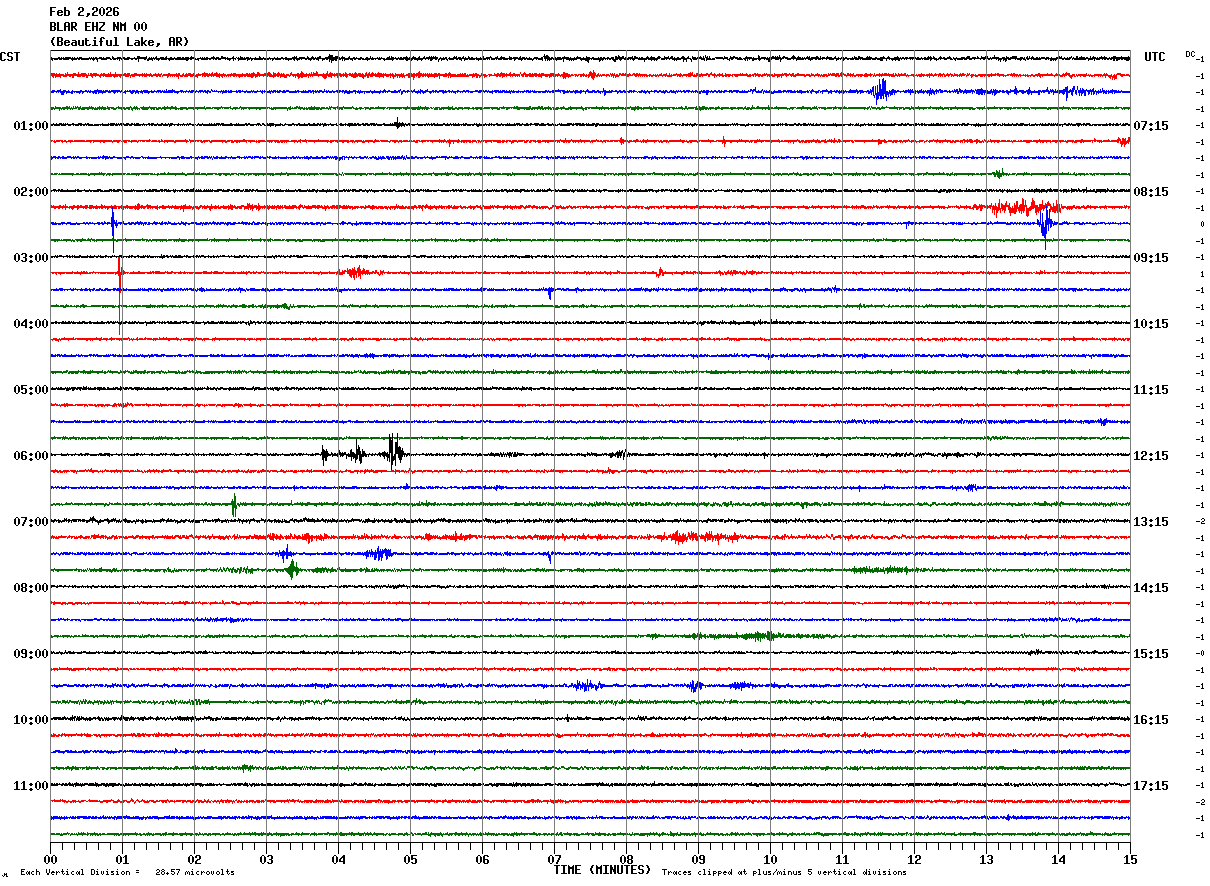Click the '07:15' UTC time label

(1152, 126)
